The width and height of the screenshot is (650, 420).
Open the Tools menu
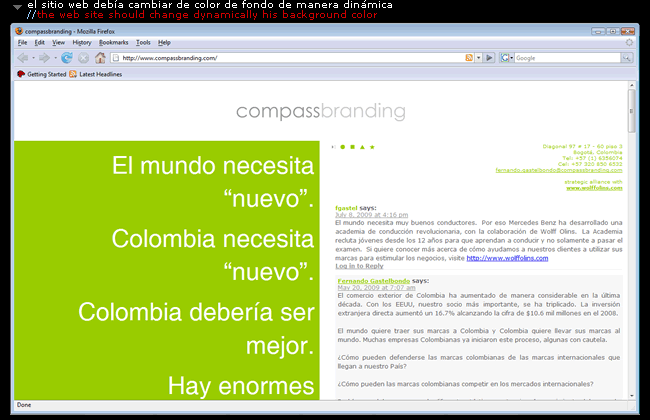[x=143, y=43]
